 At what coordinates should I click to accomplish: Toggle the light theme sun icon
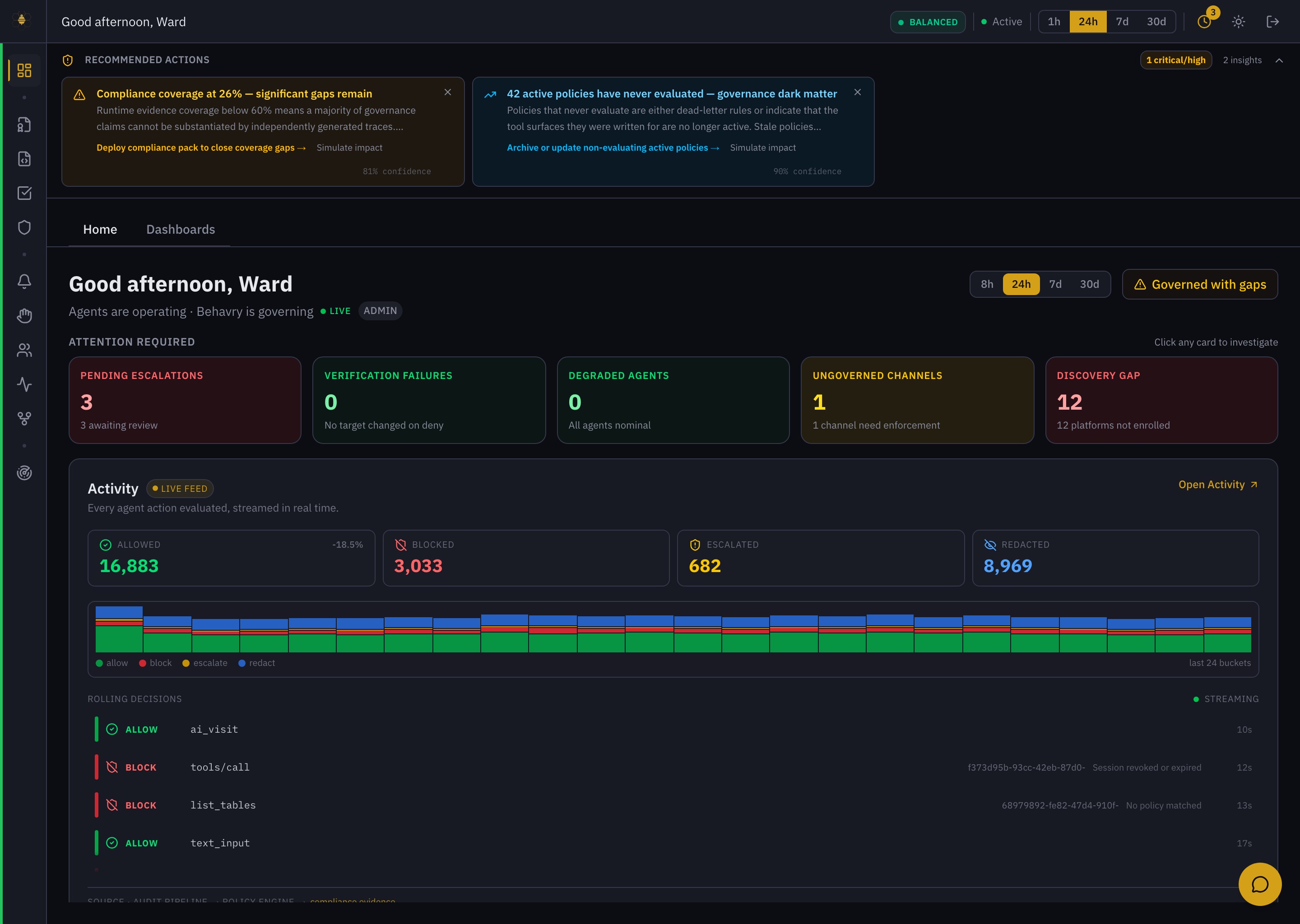click(x=1239, y=22)
